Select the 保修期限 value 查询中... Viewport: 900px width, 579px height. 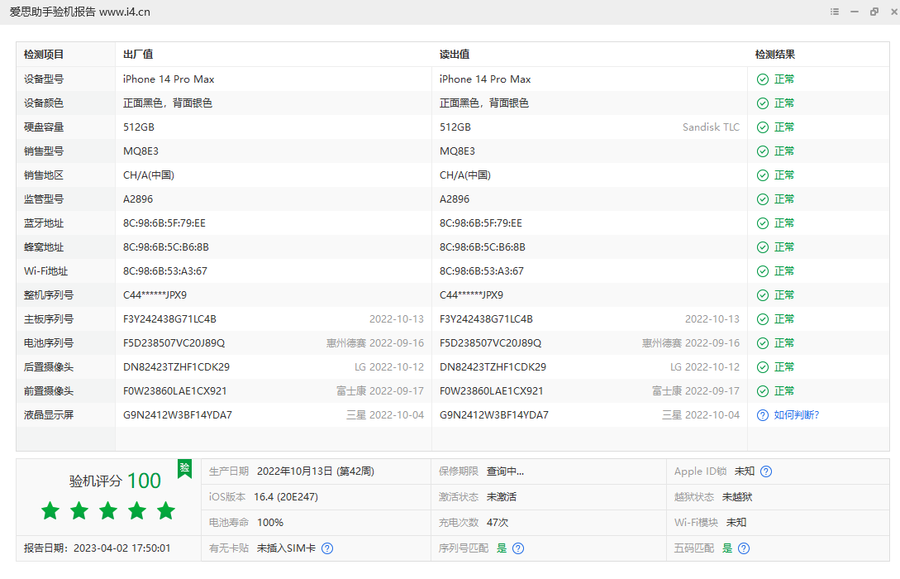coord(505,472)
